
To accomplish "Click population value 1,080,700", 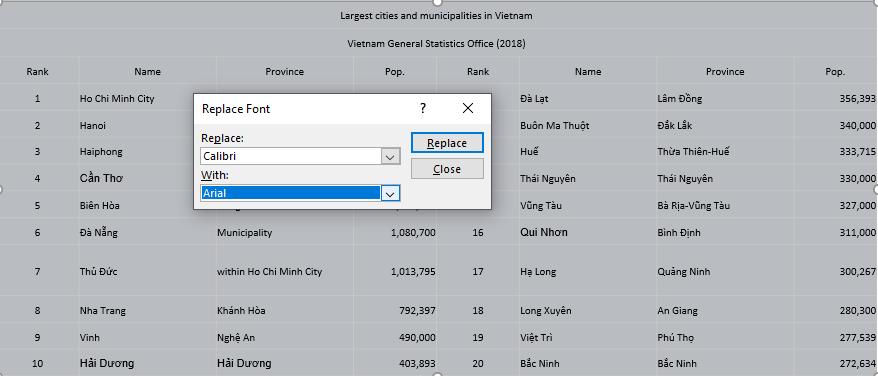I will (x=413, y=232).
